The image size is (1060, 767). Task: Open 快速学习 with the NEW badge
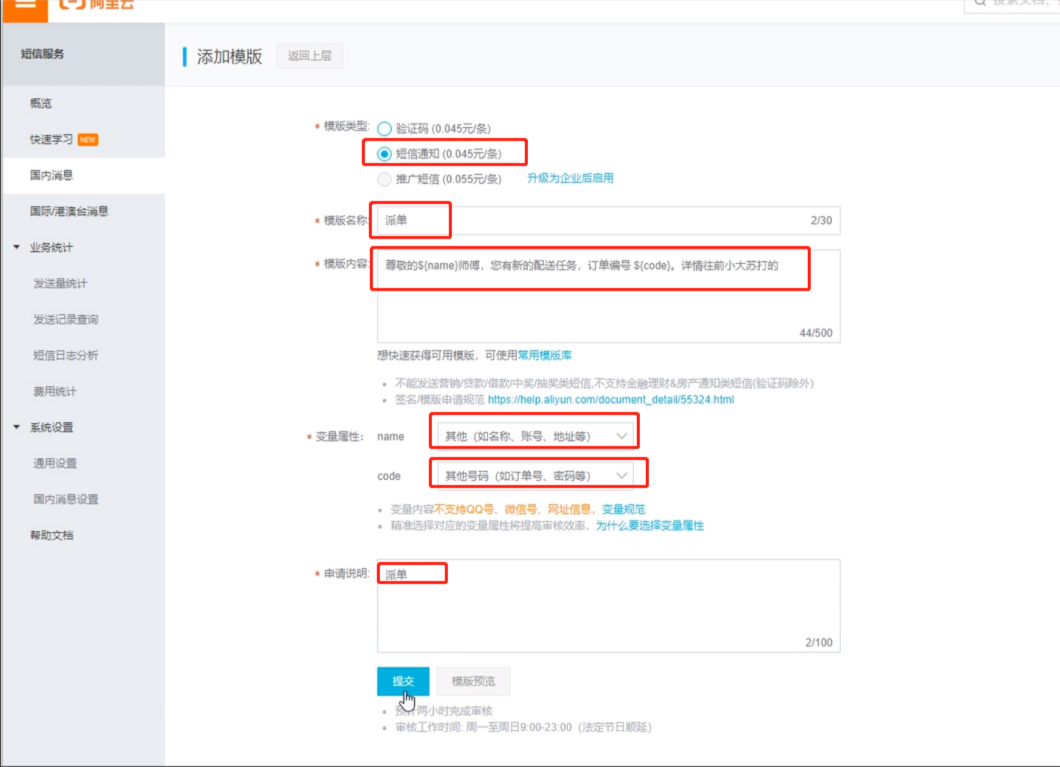coord(50,139)
